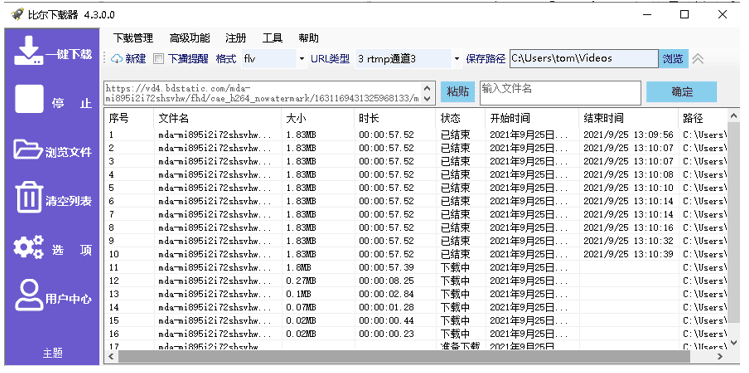
Task: Click the horizontal scrollbar right arrow
Action: (721, 357)
